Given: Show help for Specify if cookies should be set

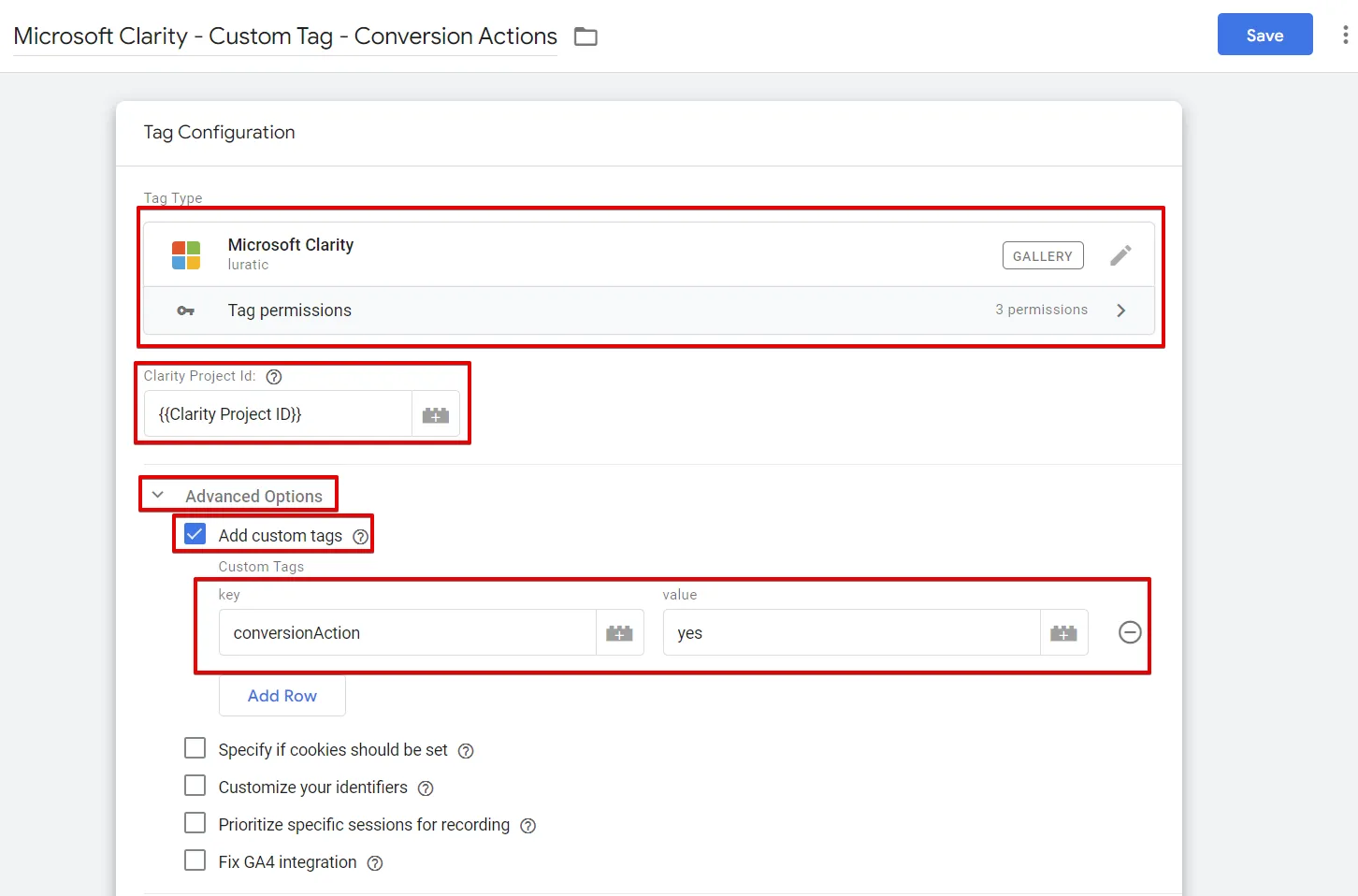Looking at the screenshot, I should pyautogui.click(x=466, y=751).
